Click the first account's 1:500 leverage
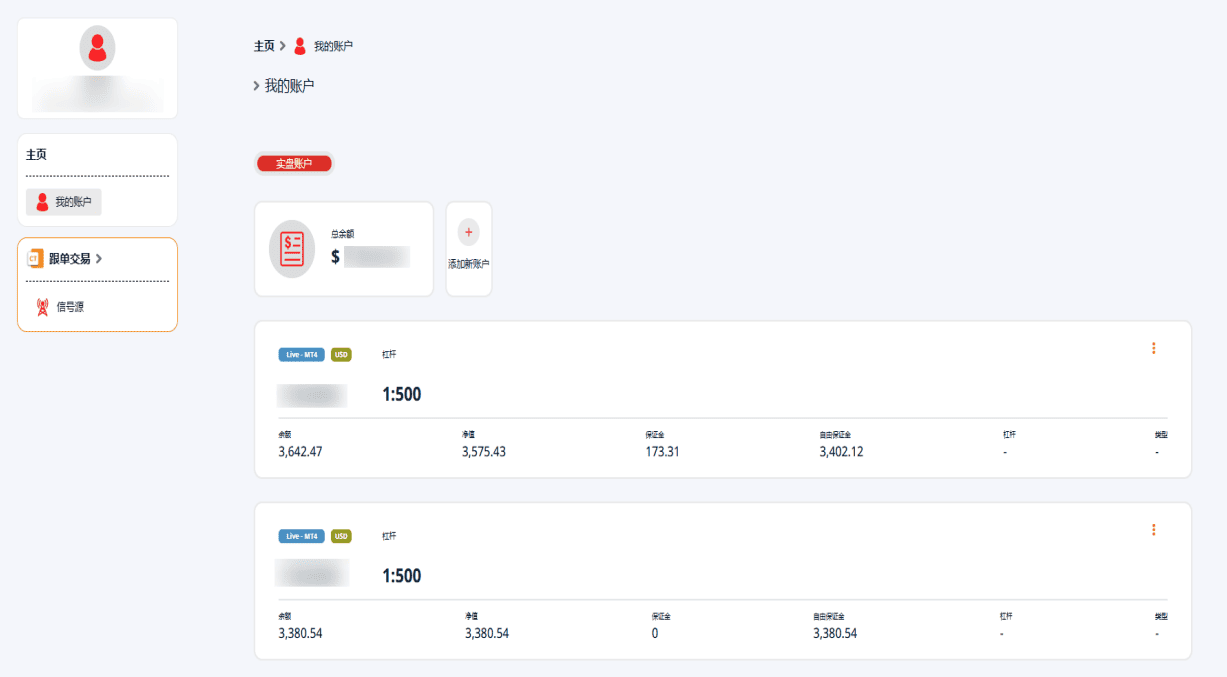The image size is (1227, 677). click(x=402, y=394)
